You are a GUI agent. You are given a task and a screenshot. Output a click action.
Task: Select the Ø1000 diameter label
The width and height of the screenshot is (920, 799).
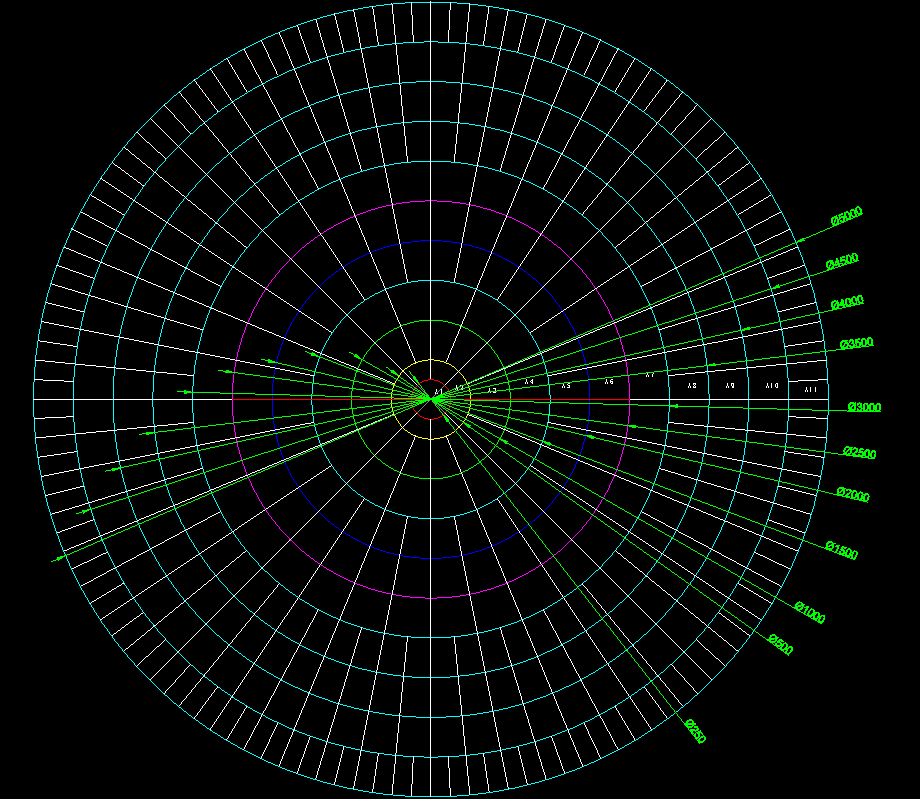[809, 612]
